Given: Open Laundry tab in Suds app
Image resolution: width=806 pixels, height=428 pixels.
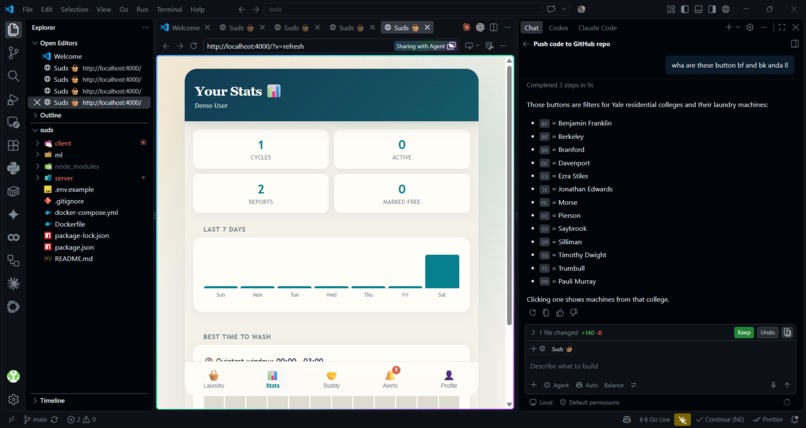Looking at the screenshot, I should [x=214, y=379].
